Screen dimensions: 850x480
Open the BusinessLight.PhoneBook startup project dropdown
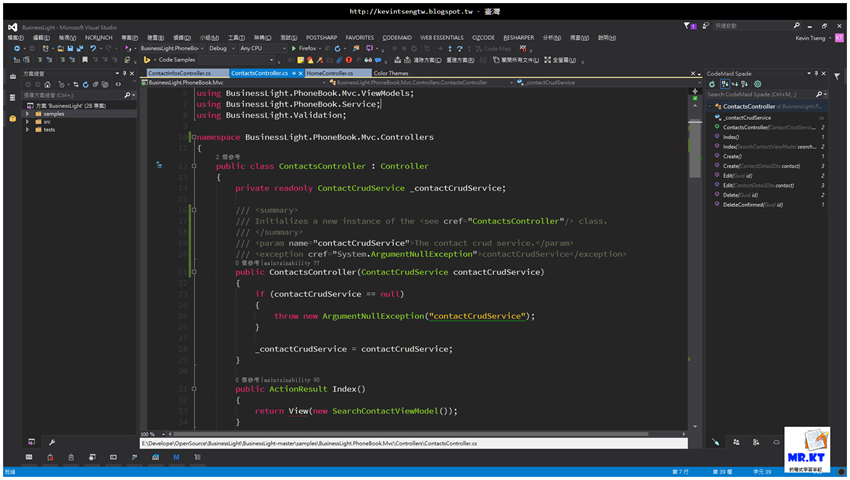172,48
